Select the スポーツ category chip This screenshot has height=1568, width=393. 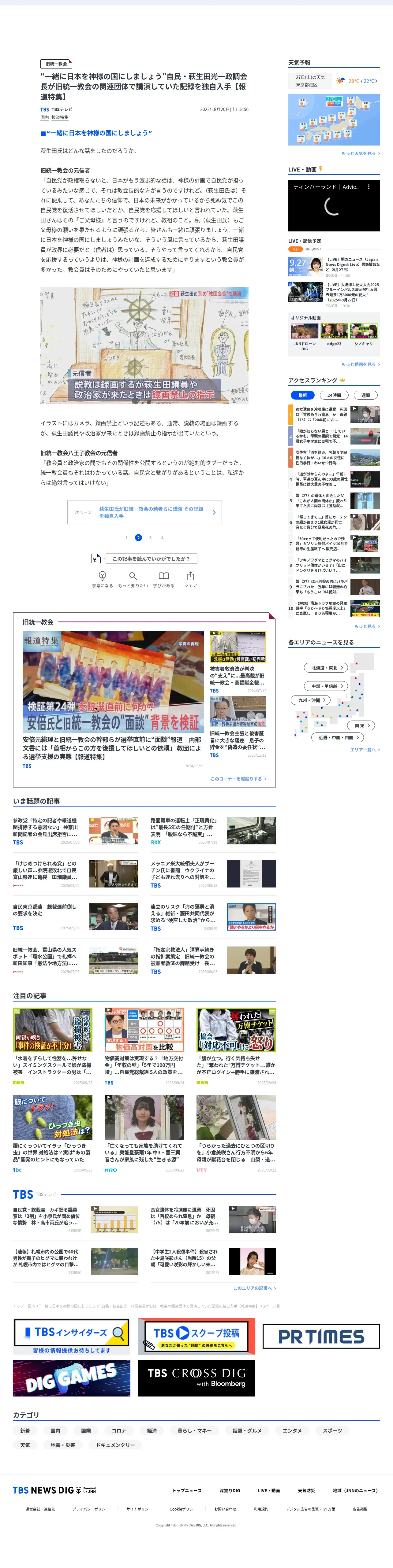click(333, 1430)
